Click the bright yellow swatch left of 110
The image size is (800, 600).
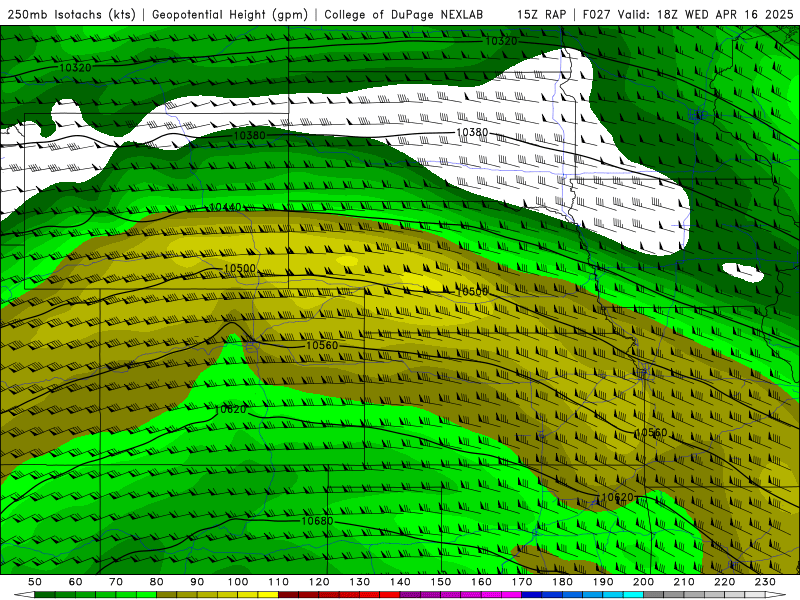(x=268, y=595)
